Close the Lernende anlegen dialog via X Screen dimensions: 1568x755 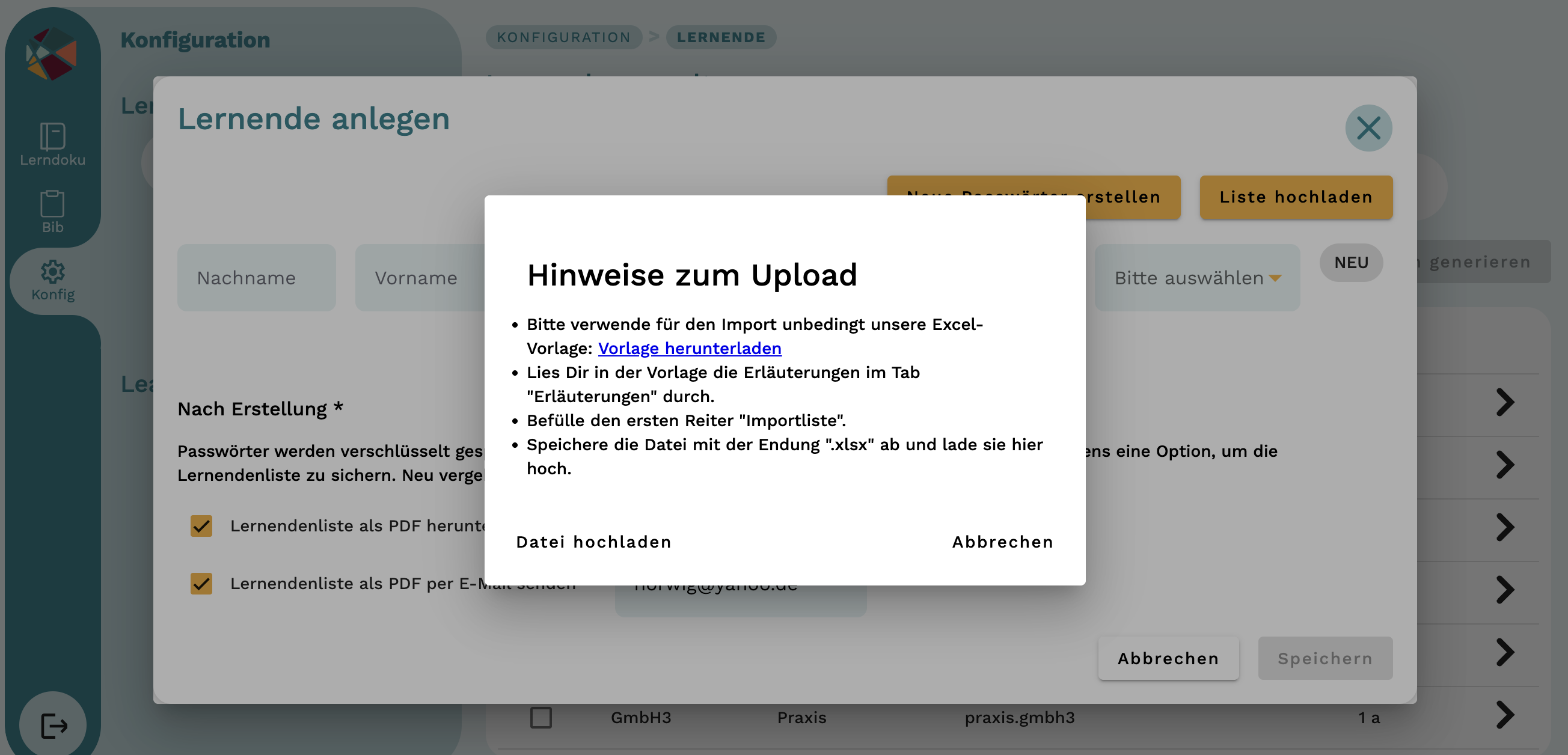1369,128
